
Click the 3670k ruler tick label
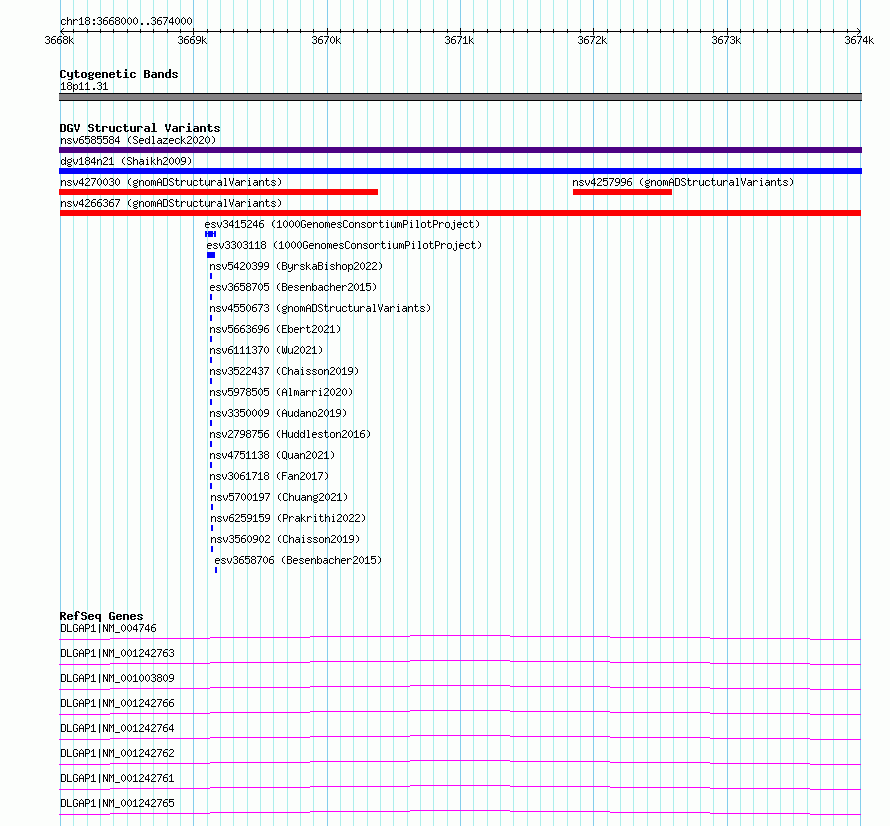point(326,40)
